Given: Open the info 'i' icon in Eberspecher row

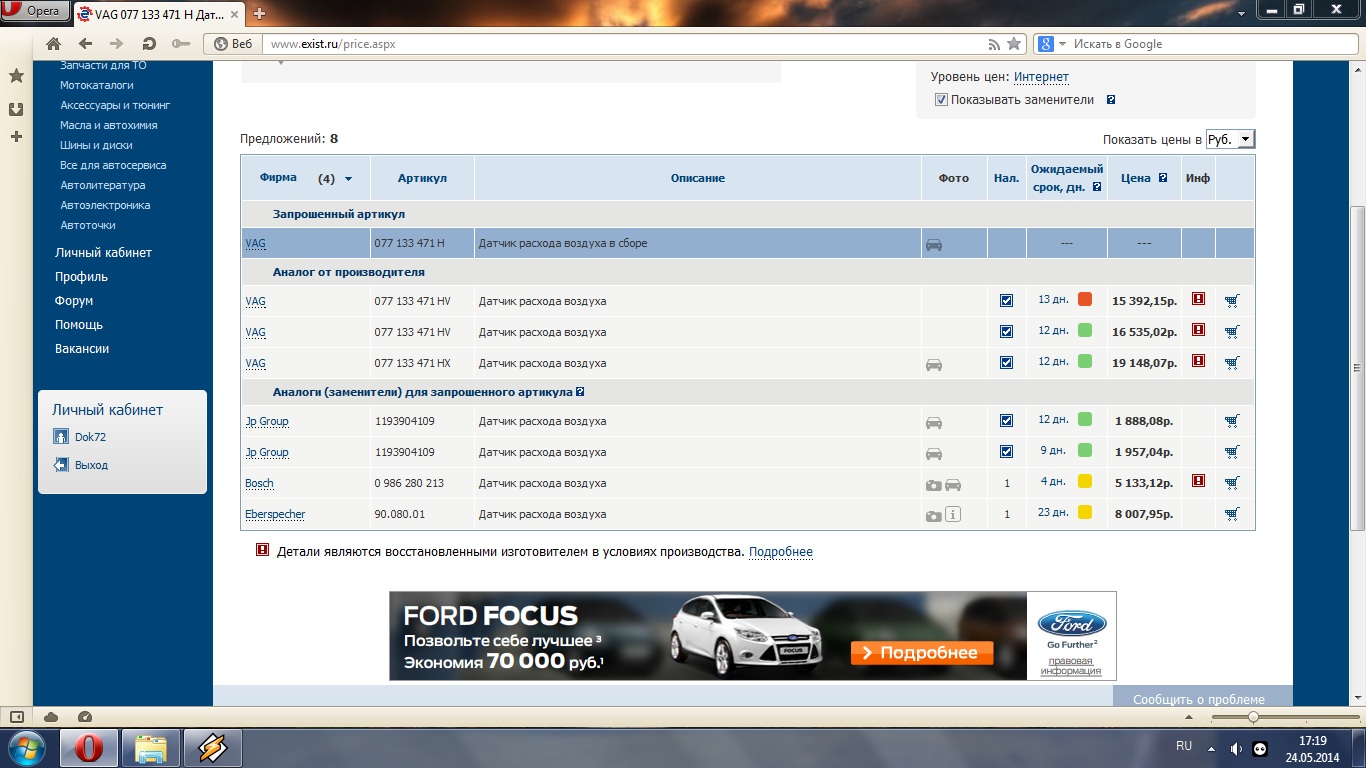Looking at the screenshot, I should (953, 515).
